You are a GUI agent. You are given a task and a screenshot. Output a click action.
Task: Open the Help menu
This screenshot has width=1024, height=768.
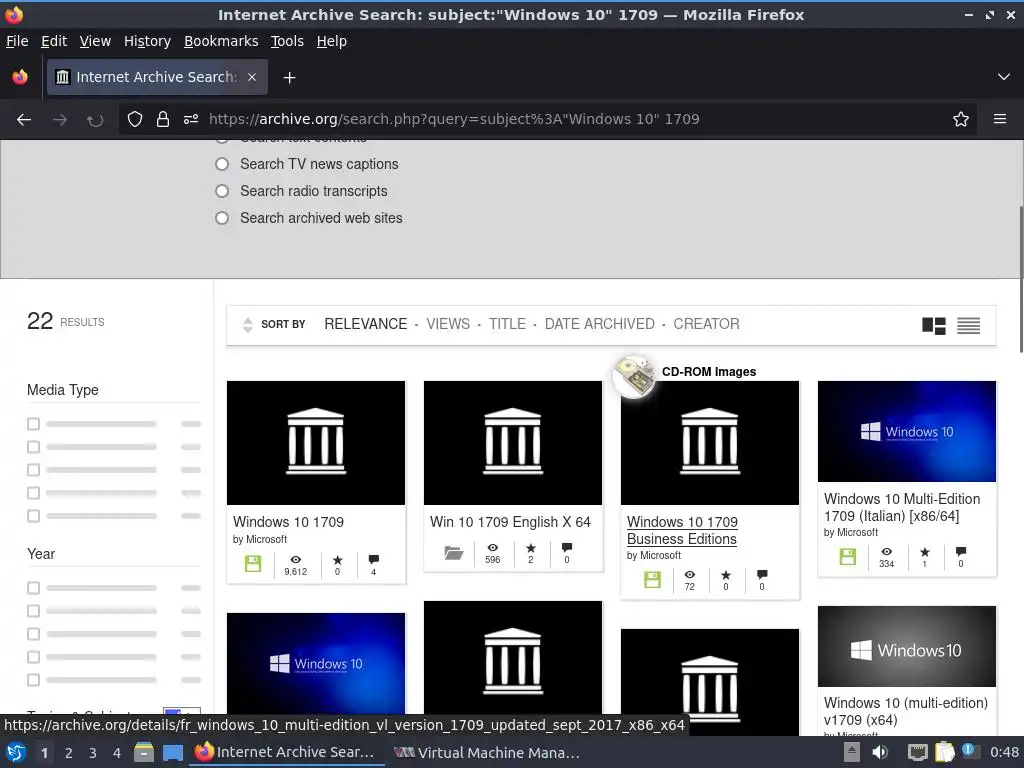(332, 41)
